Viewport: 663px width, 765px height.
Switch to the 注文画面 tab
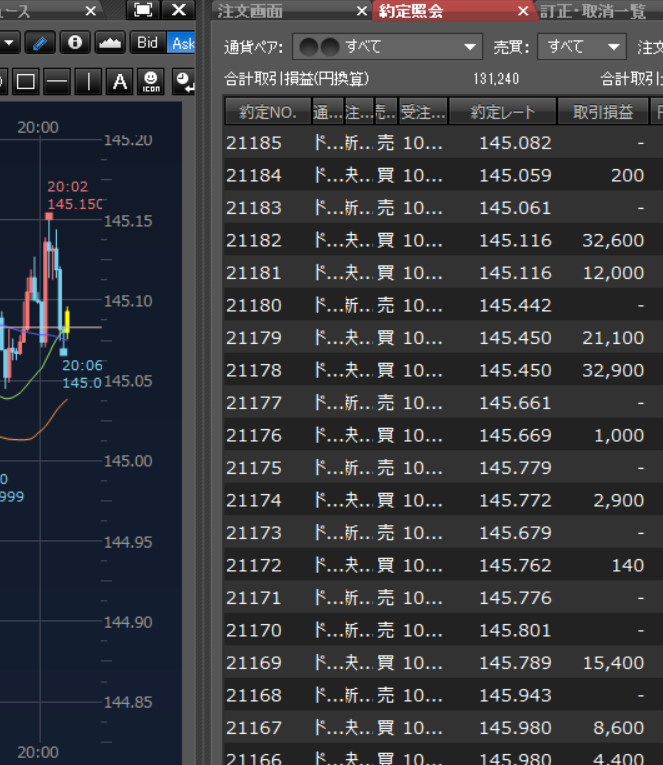[x=250, y=11]
